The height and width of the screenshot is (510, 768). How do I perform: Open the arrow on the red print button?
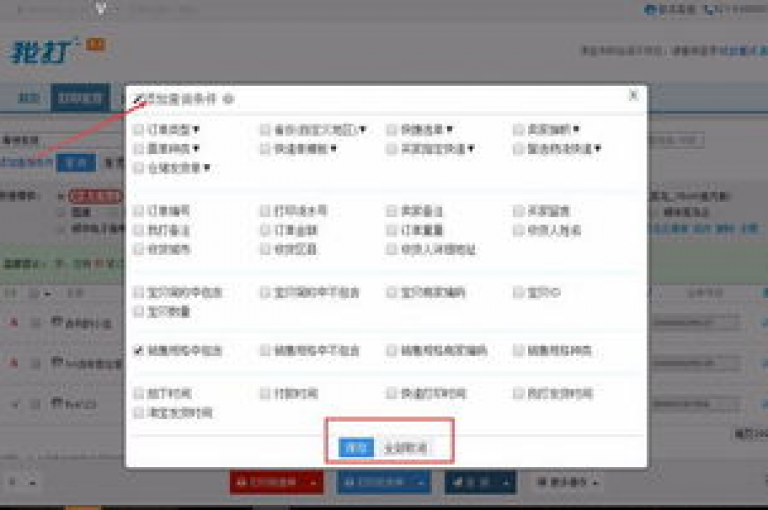(x=313, y=483)
